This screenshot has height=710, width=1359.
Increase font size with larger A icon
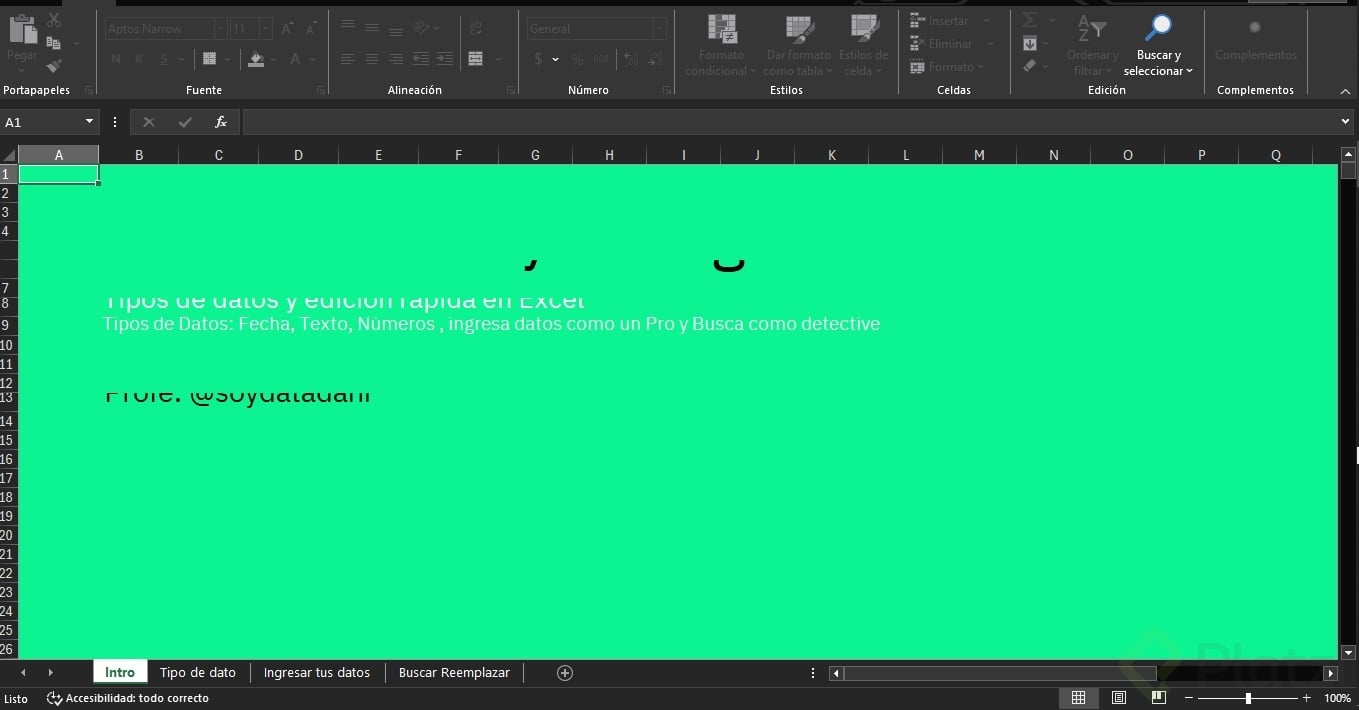(x=288, y=29)
